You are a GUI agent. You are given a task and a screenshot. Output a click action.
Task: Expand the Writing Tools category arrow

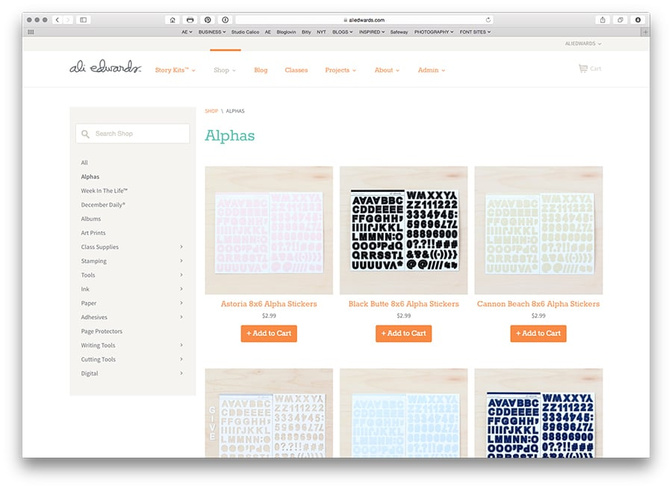[x=181, y=345]
